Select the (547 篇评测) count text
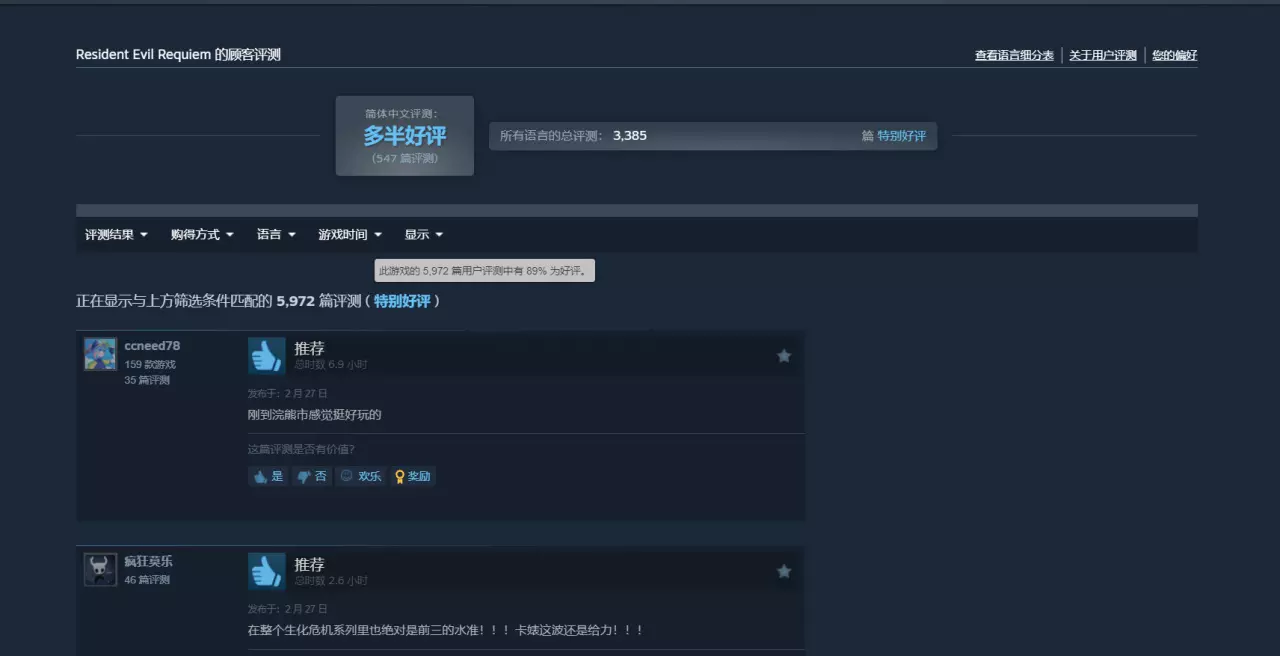 tap(405, 158)
